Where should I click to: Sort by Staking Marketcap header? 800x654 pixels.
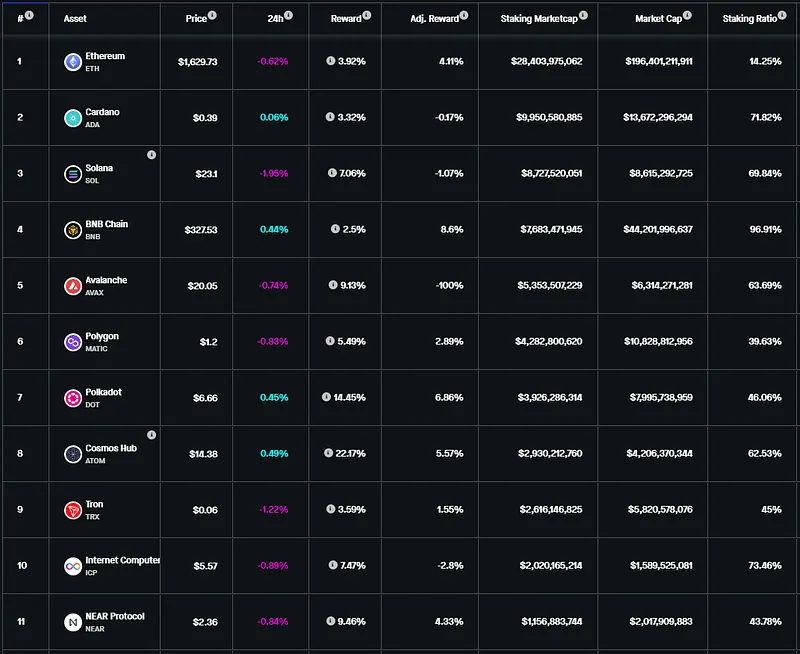[539, 18]
